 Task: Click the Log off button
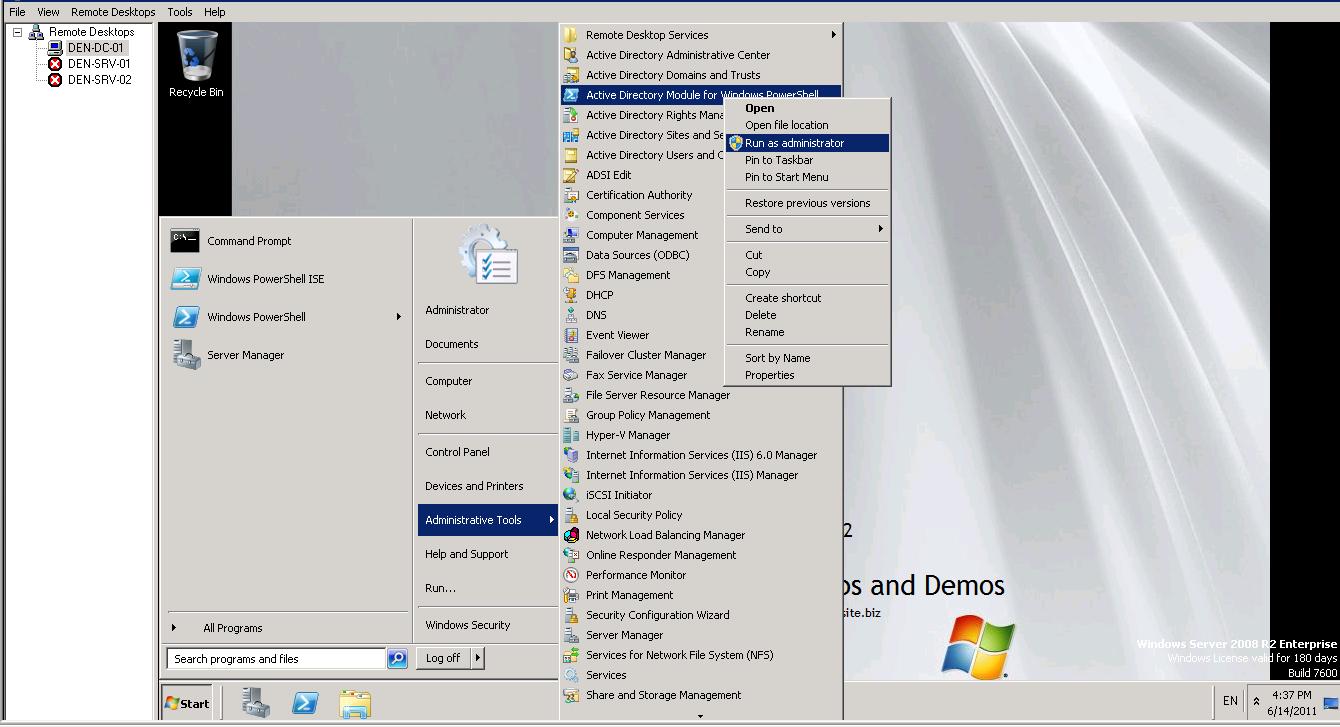coord(443,658)
